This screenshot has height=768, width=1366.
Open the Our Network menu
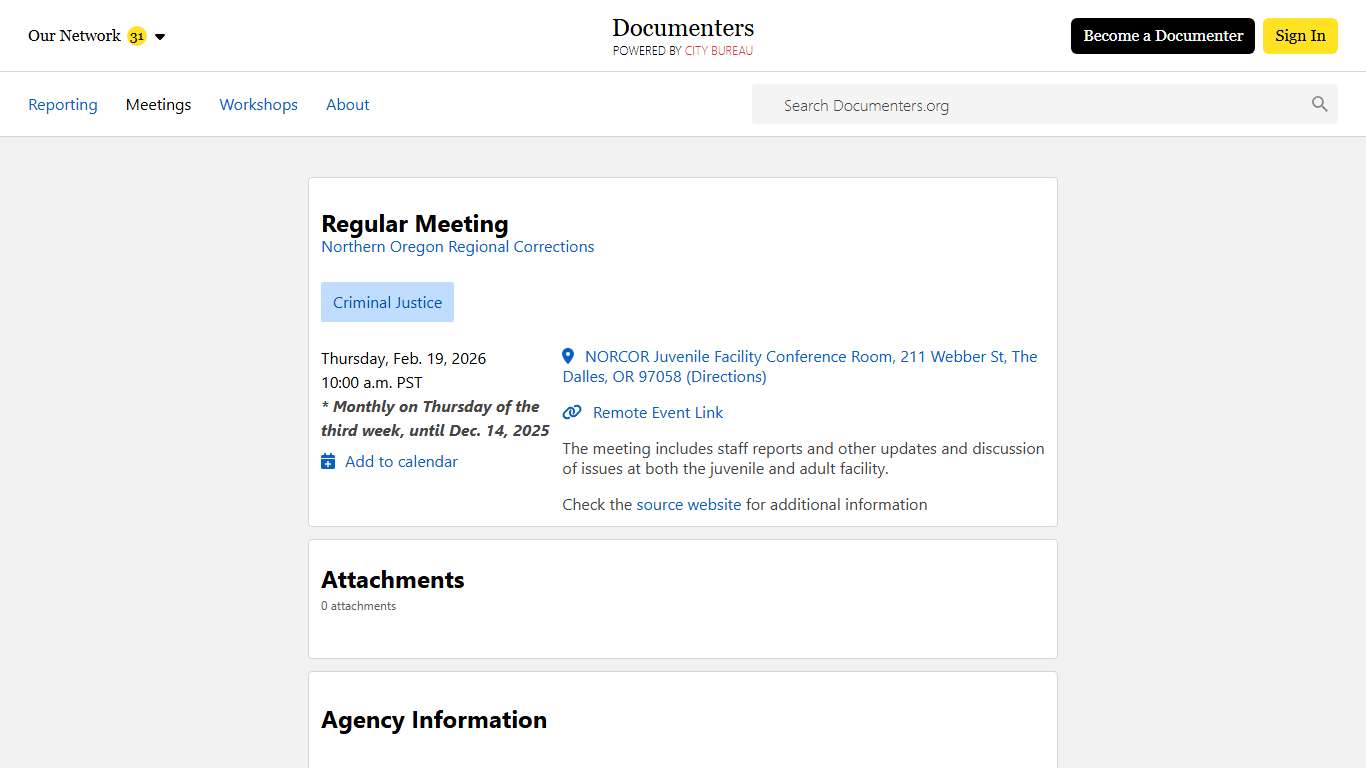click(x=74, y=36)
